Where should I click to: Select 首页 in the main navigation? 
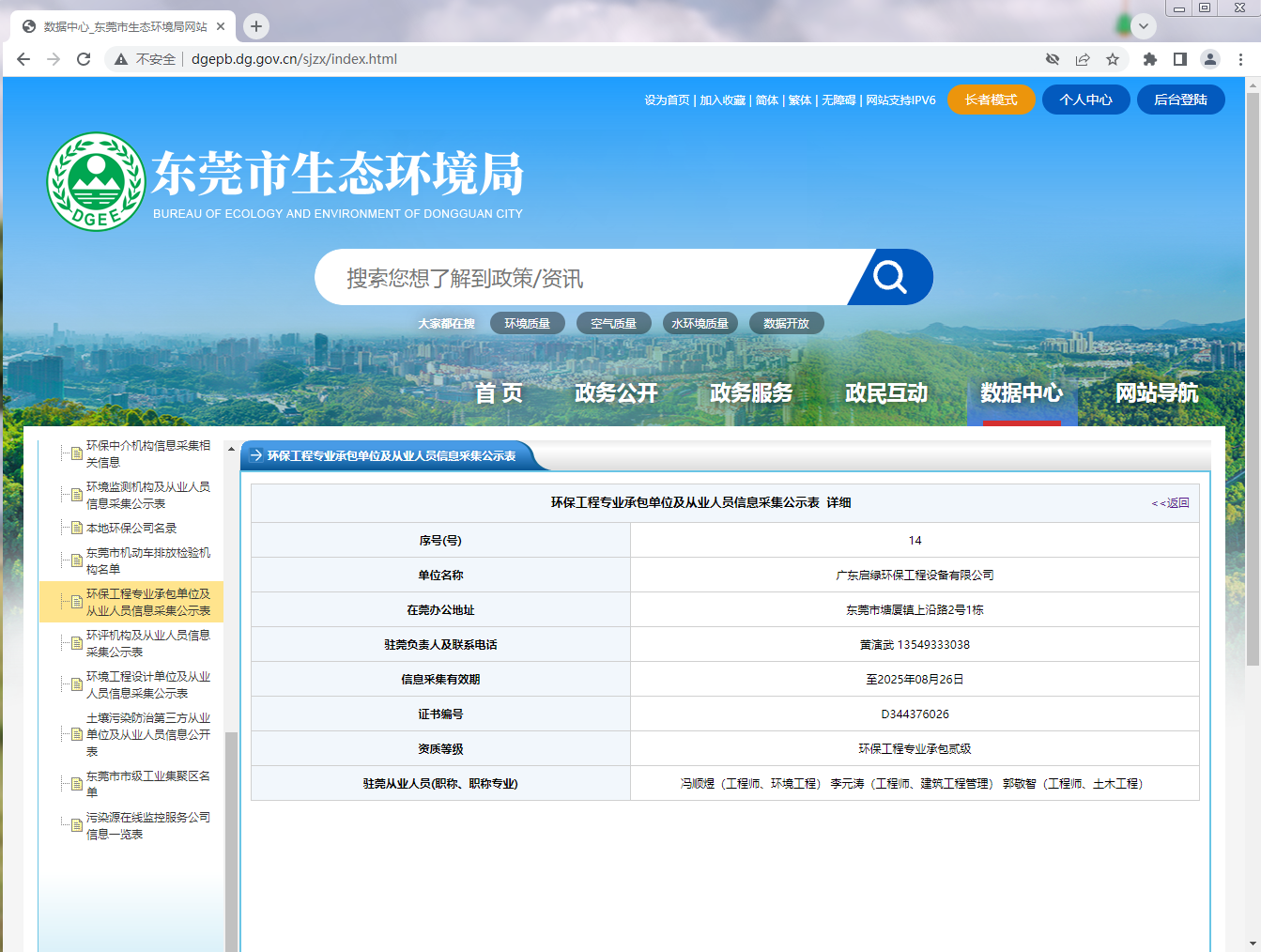(500, 393)
